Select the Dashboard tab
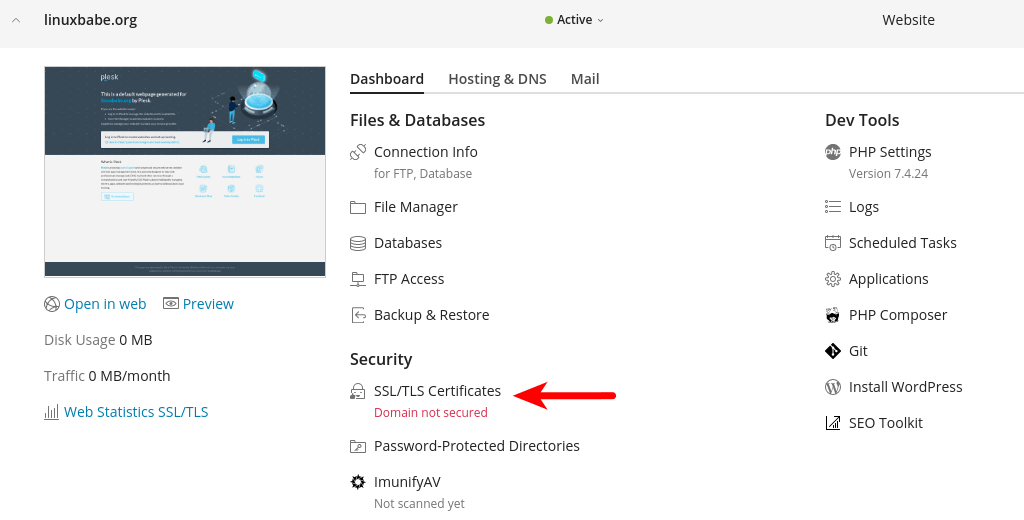1024x520 pixels. point(387,79)
